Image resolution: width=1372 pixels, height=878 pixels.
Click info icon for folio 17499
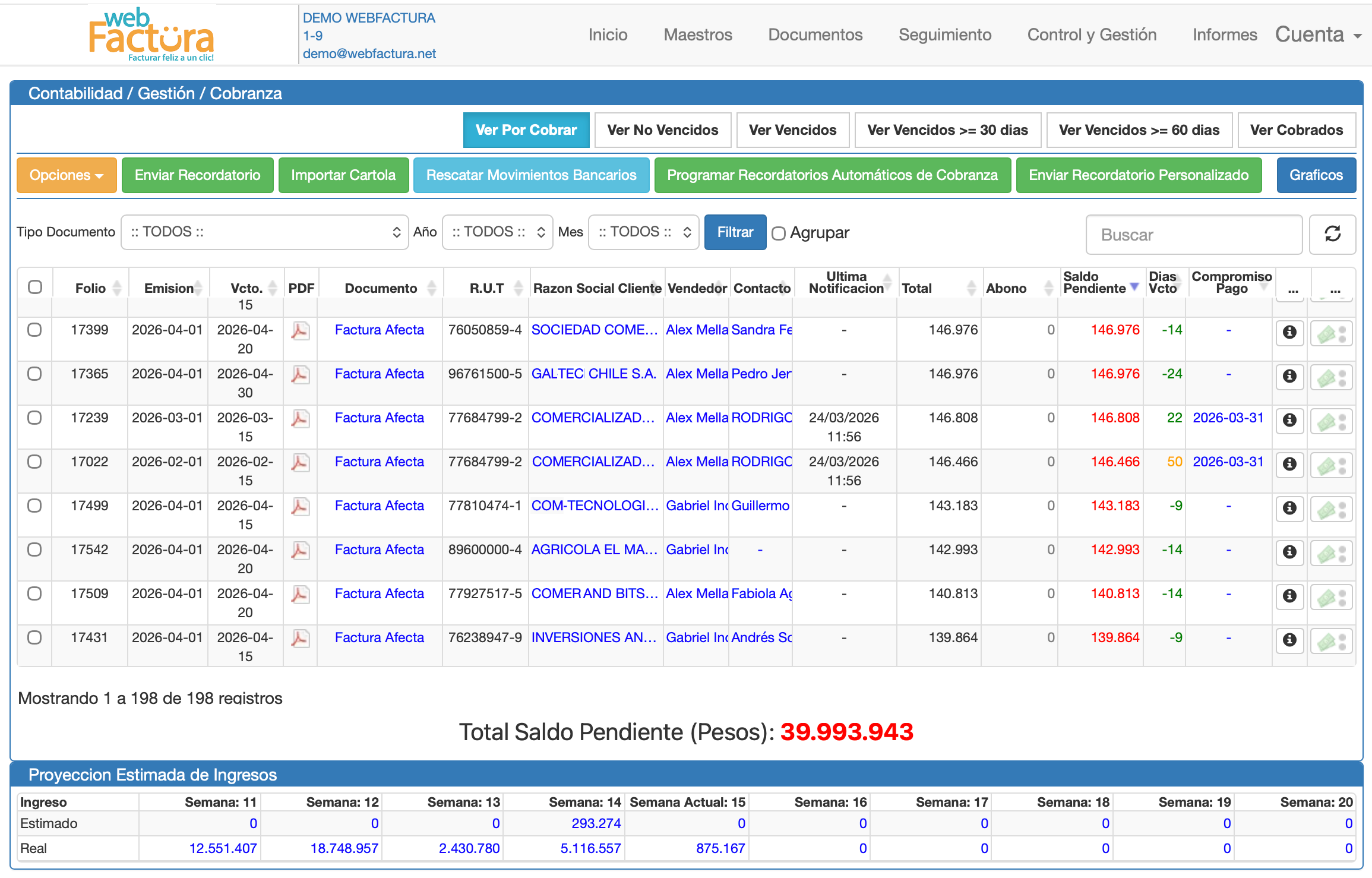tap(1289, 508)
